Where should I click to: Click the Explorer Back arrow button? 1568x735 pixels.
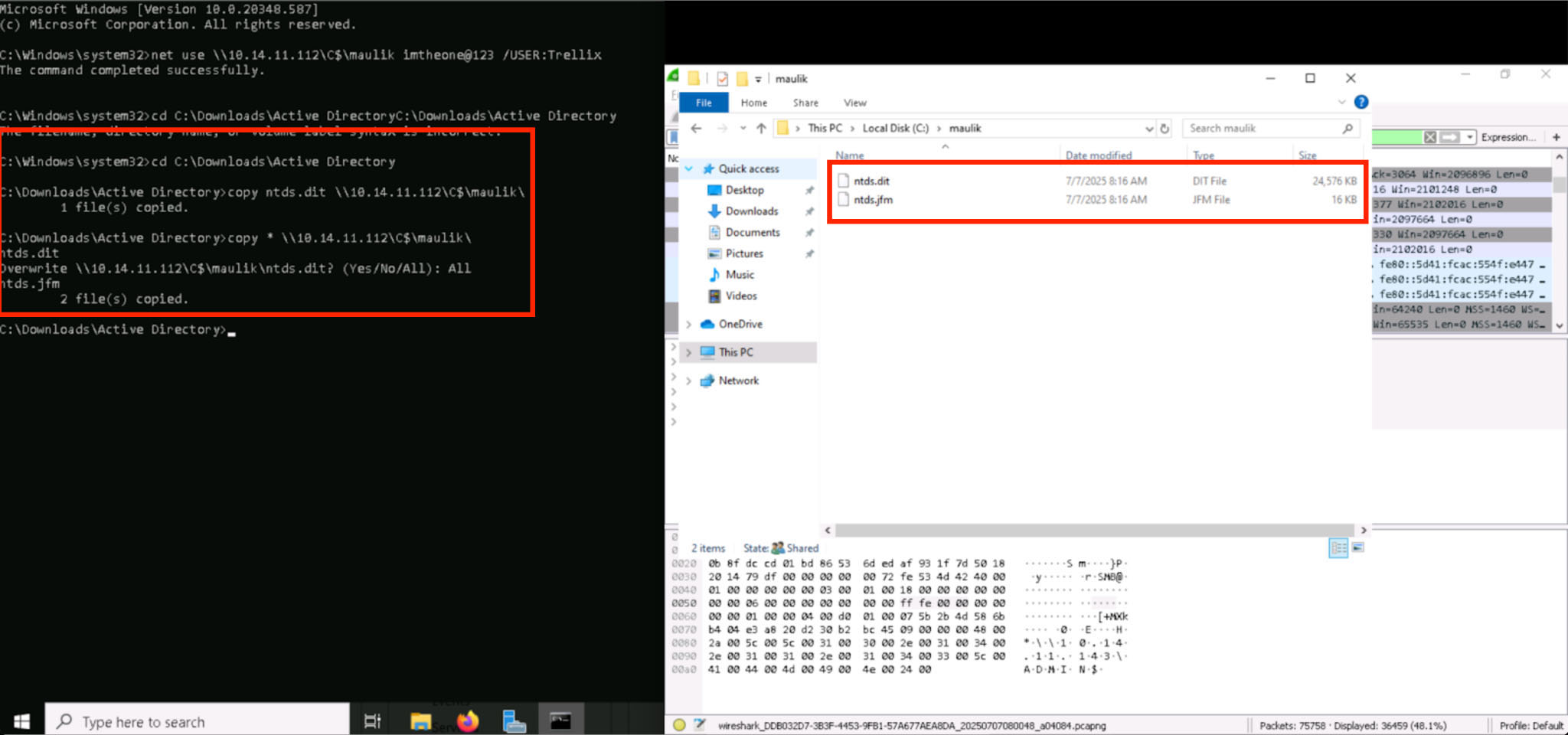pos(696,129)
